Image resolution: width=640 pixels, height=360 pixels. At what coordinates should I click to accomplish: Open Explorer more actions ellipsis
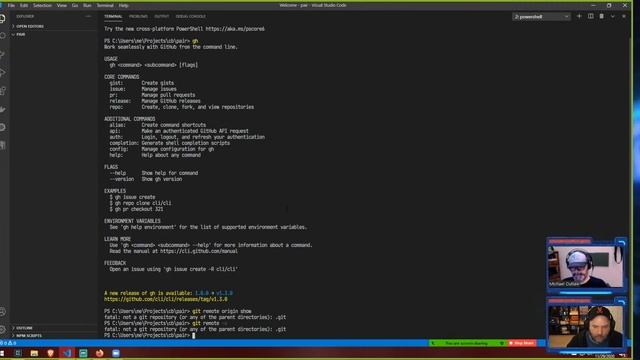pos(88,16)
